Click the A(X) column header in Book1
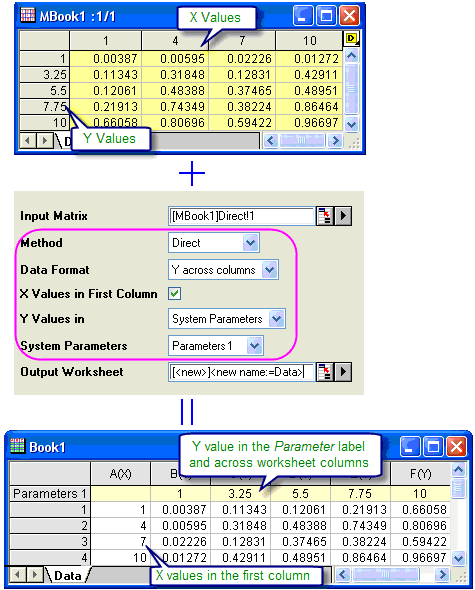Image resolution: width=475 pixels, height=590 pixels. tap(120, 473)
